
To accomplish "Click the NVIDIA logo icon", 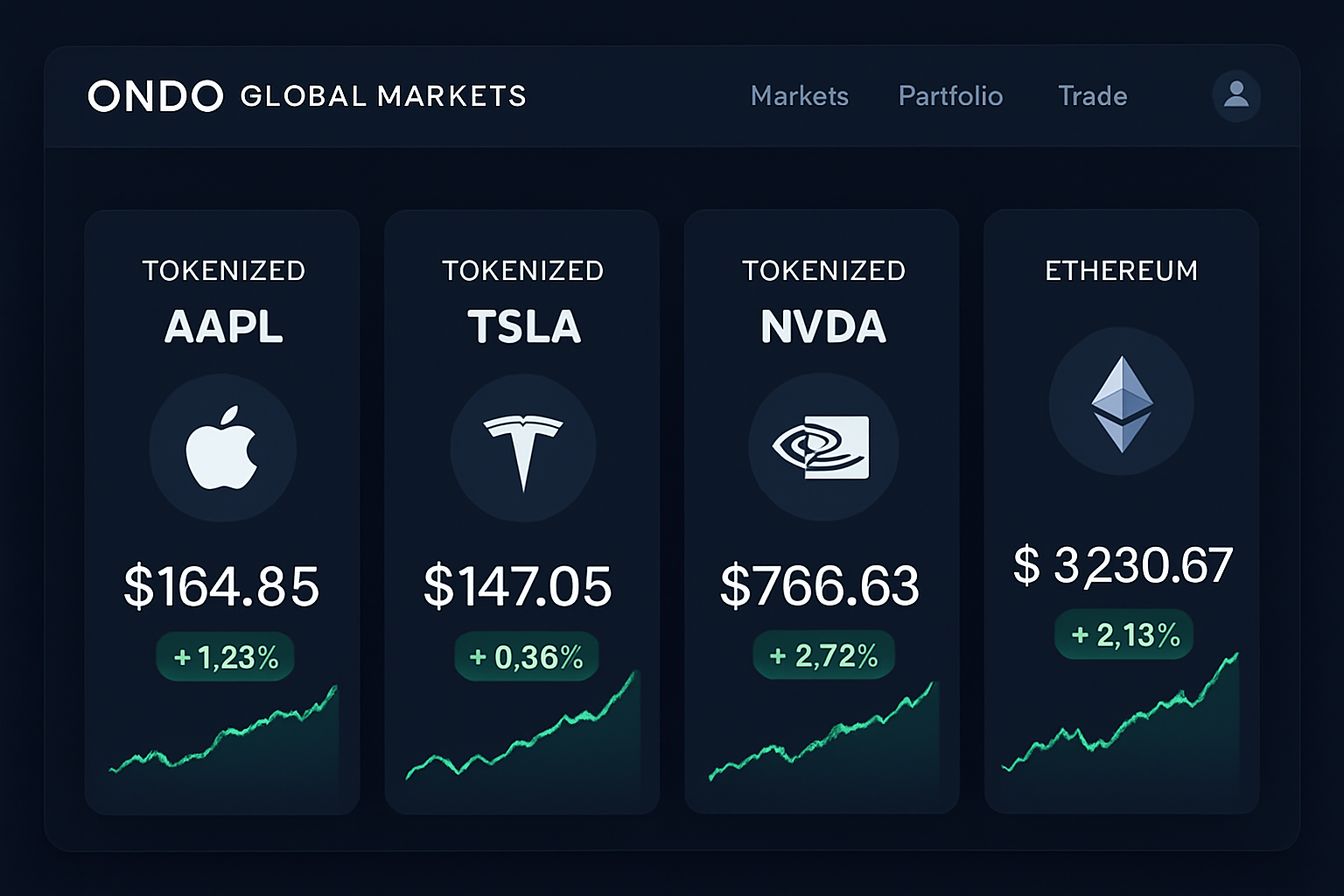I will (x=822, y=448).
